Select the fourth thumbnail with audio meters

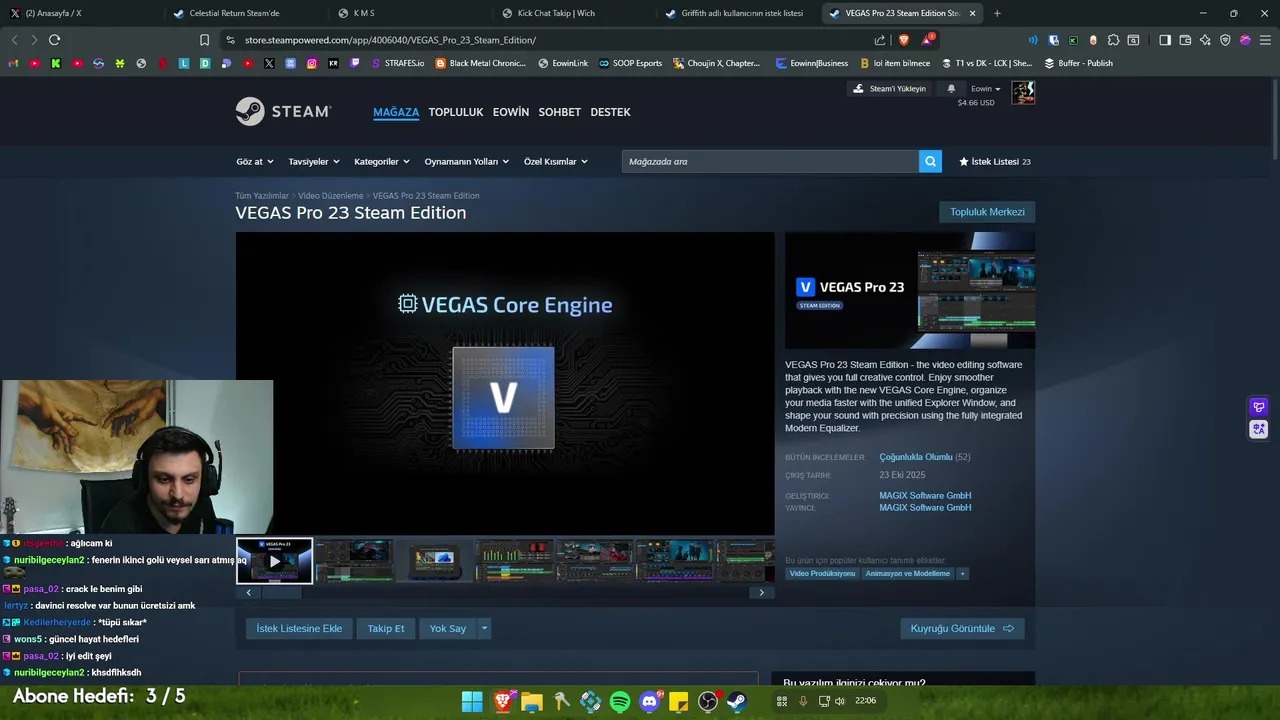(x=515, y=560)
